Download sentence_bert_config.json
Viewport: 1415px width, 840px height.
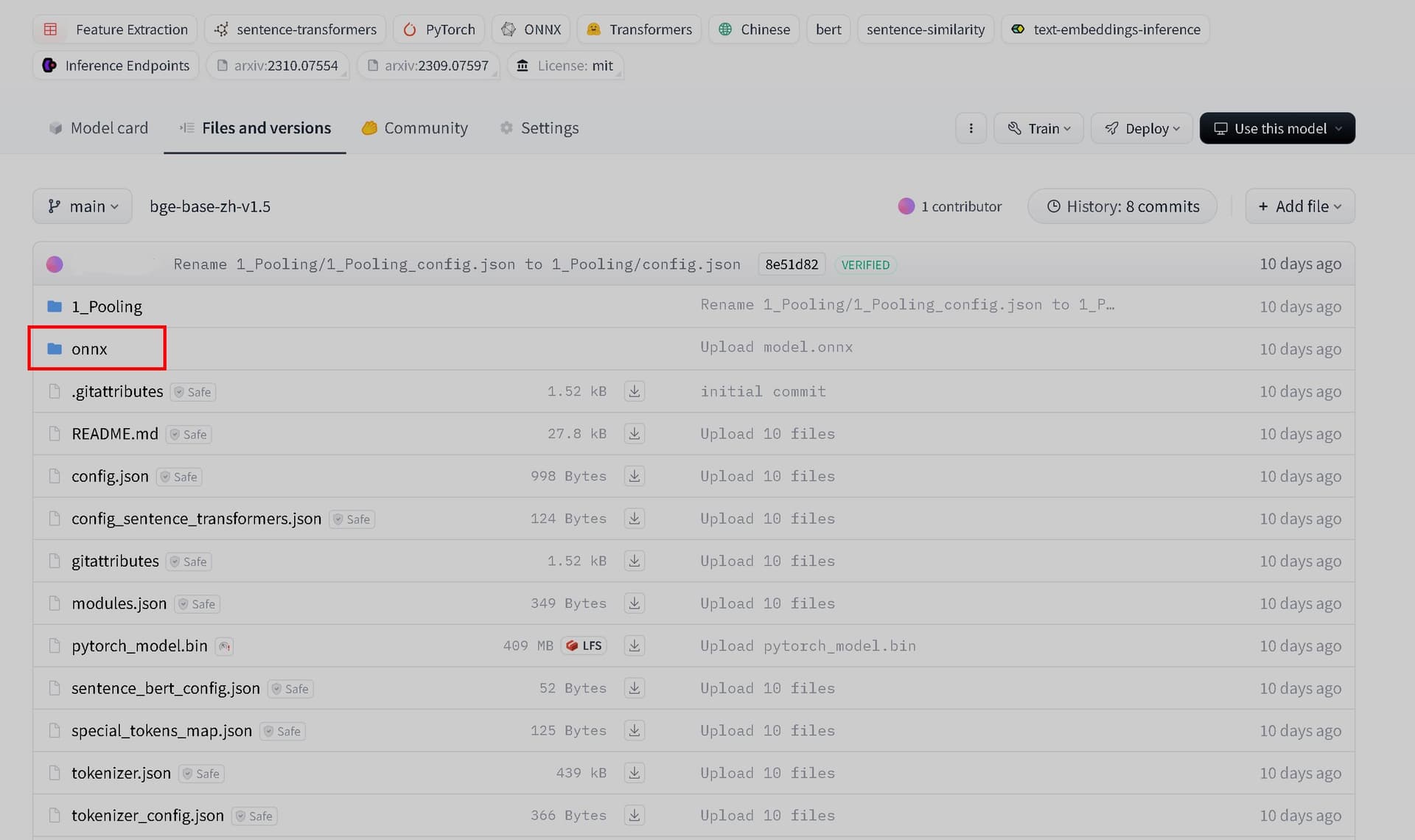click(x=634, y=687)
